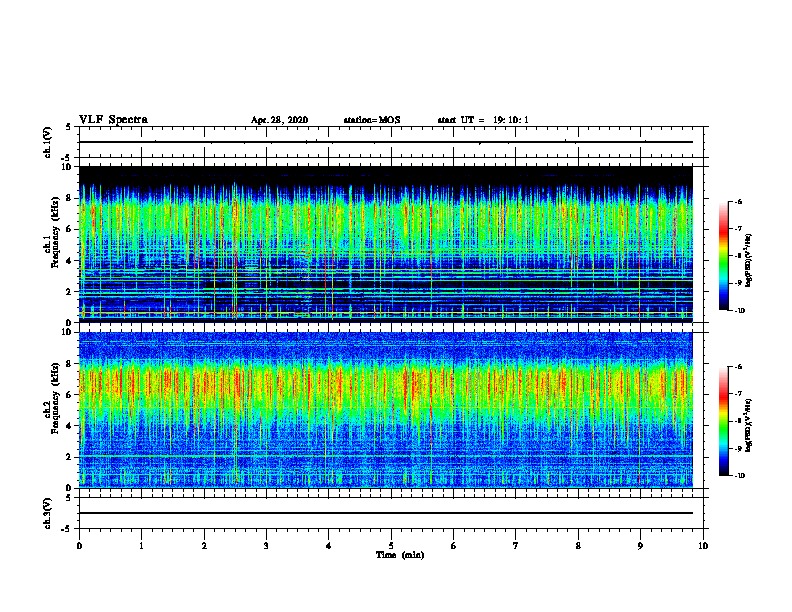Click the "3" tick on Time axis
792x612 pixels.
(266, 546)
